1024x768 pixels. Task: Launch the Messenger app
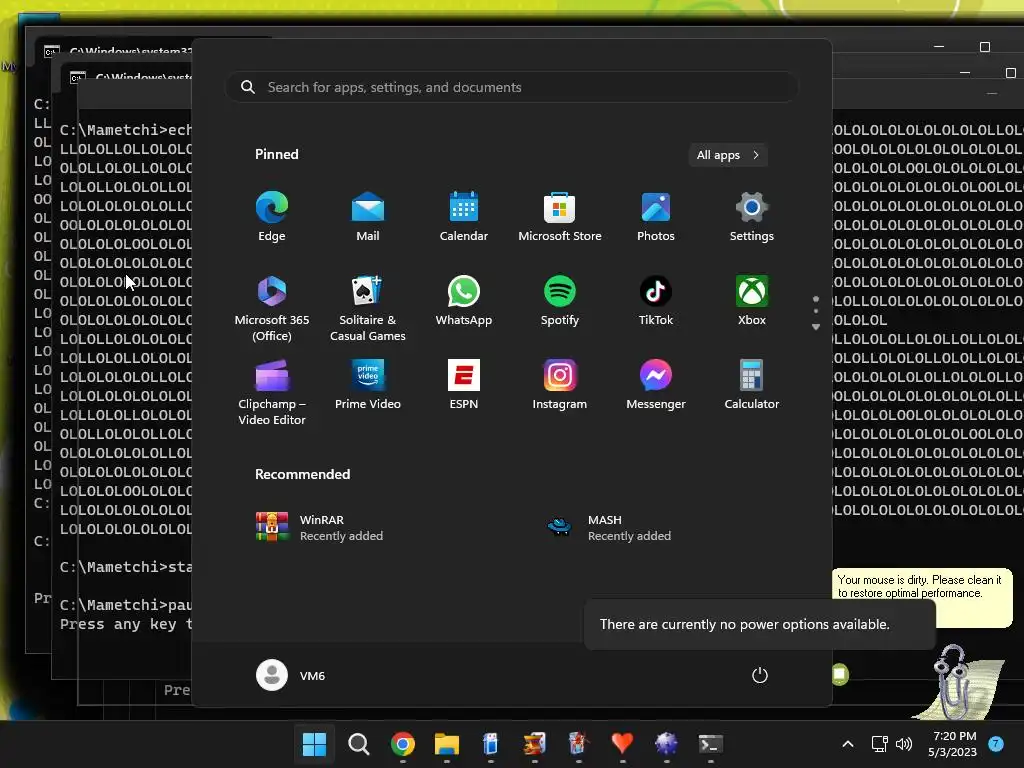pyautogui.click(x=656, y=385)
